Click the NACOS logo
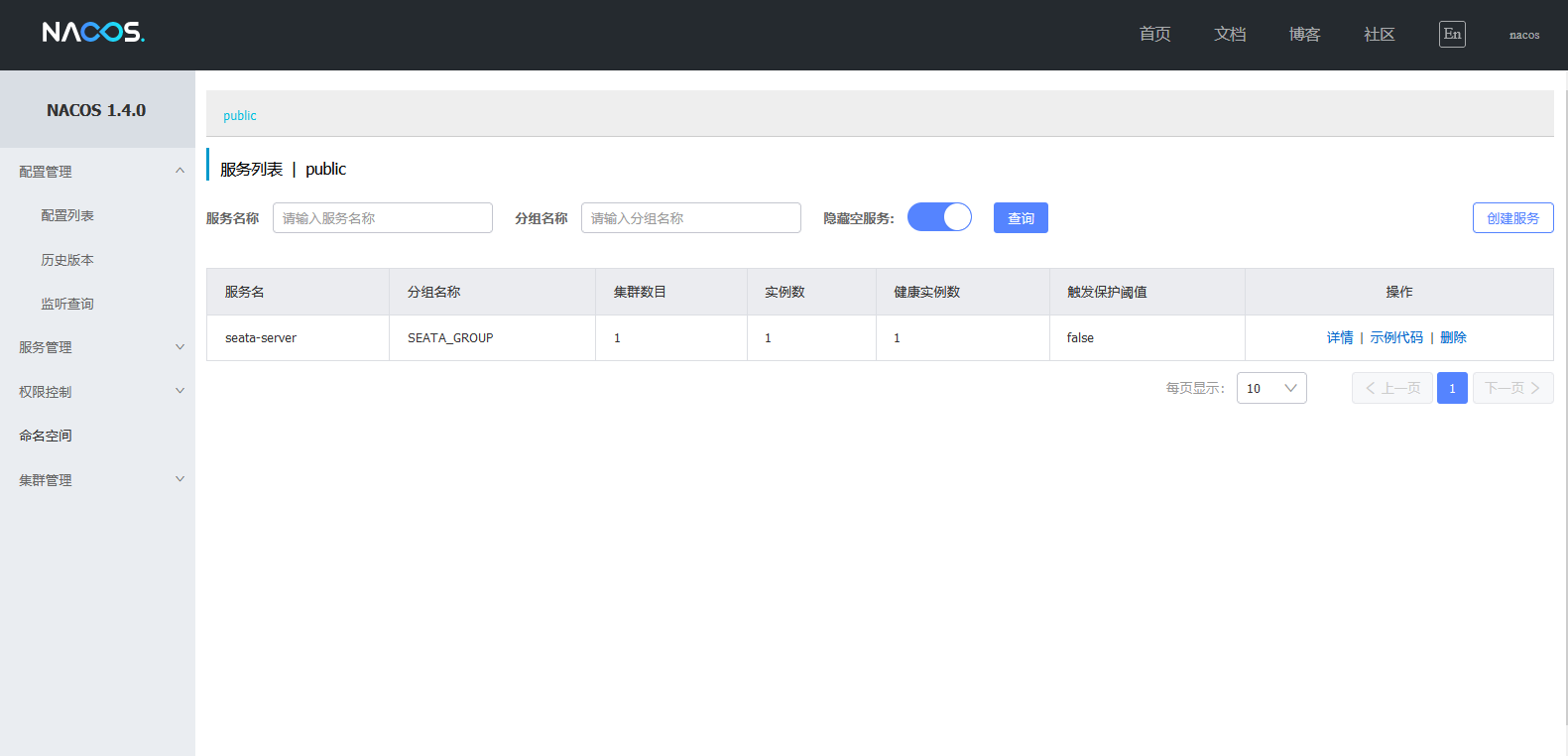1568x756 pixels. (x=93, y=33)
